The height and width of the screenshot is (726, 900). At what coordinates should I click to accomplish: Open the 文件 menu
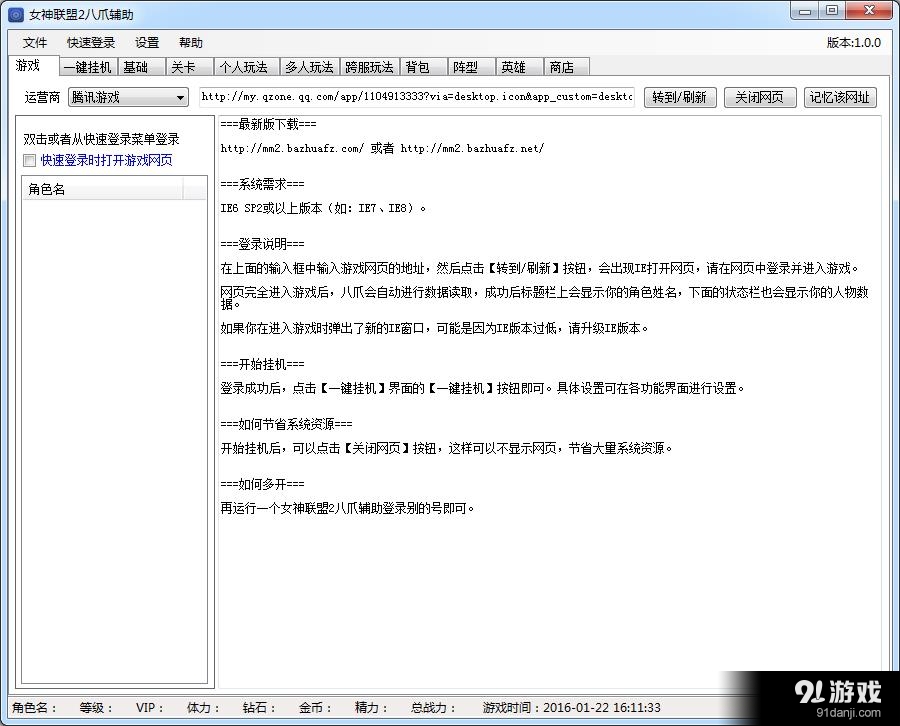pyautogui.click(x=34, y=43)
